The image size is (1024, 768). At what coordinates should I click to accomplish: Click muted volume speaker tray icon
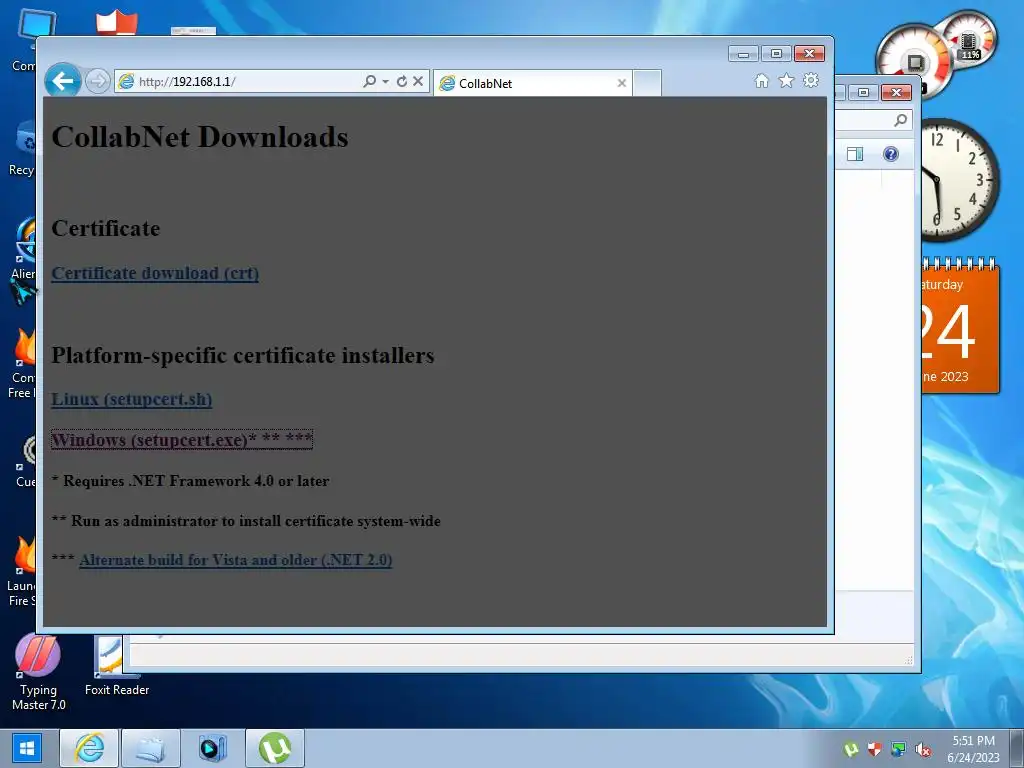click(923, 749)
